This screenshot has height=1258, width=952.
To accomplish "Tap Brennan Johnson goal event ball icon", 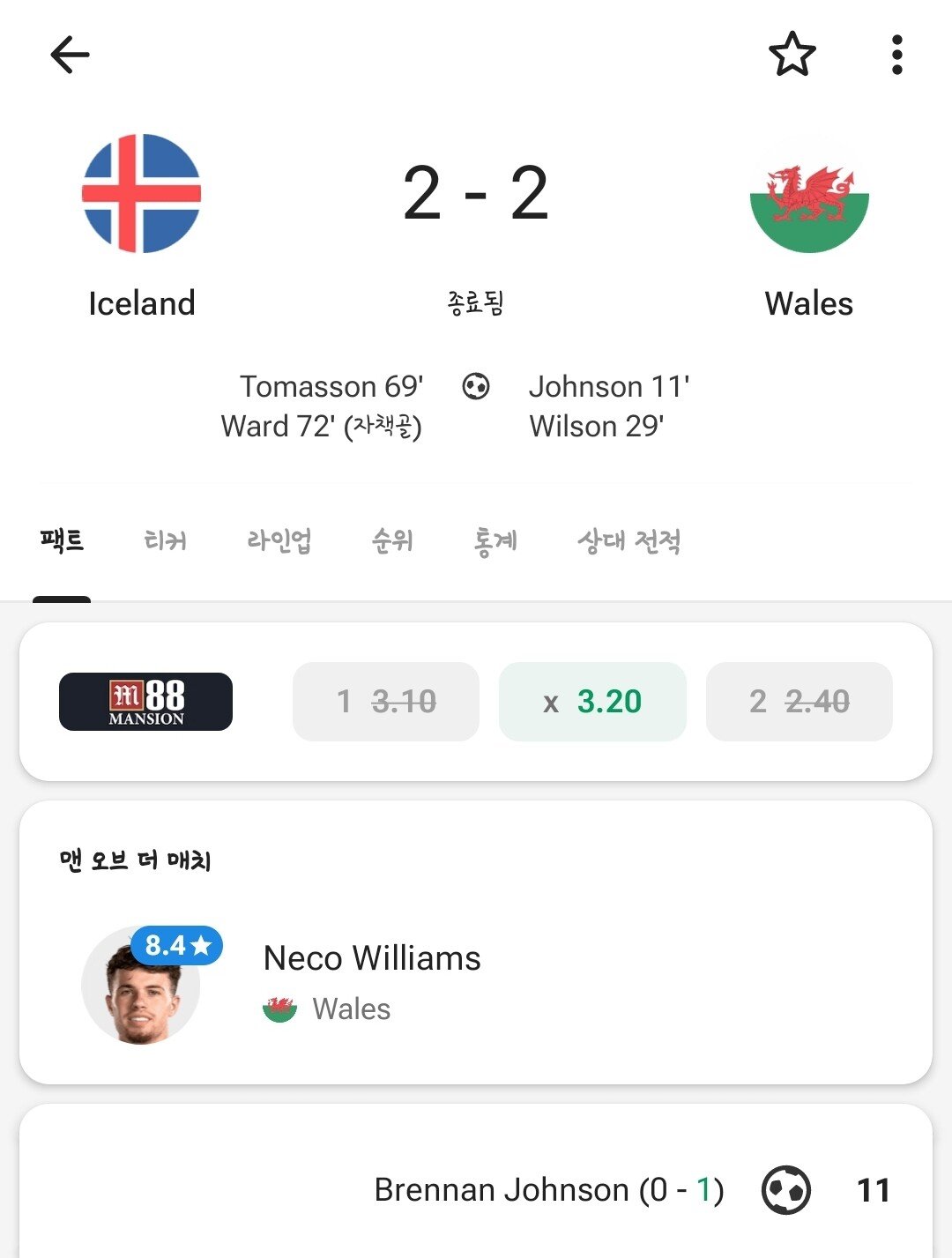I will click(785, 1190).
